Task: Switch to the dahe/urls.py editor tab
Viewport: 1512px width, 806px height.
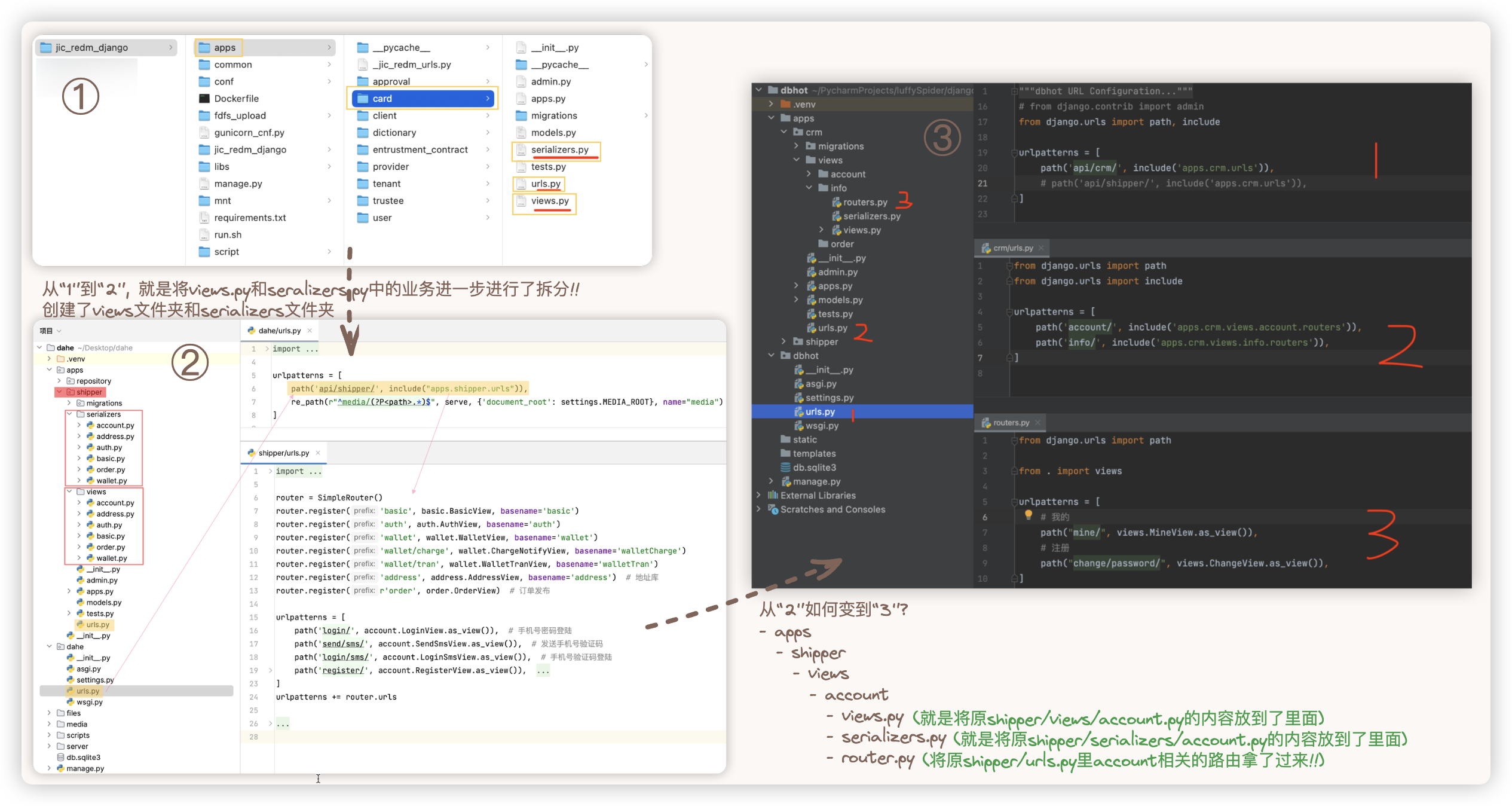Action: pos(278,331)
